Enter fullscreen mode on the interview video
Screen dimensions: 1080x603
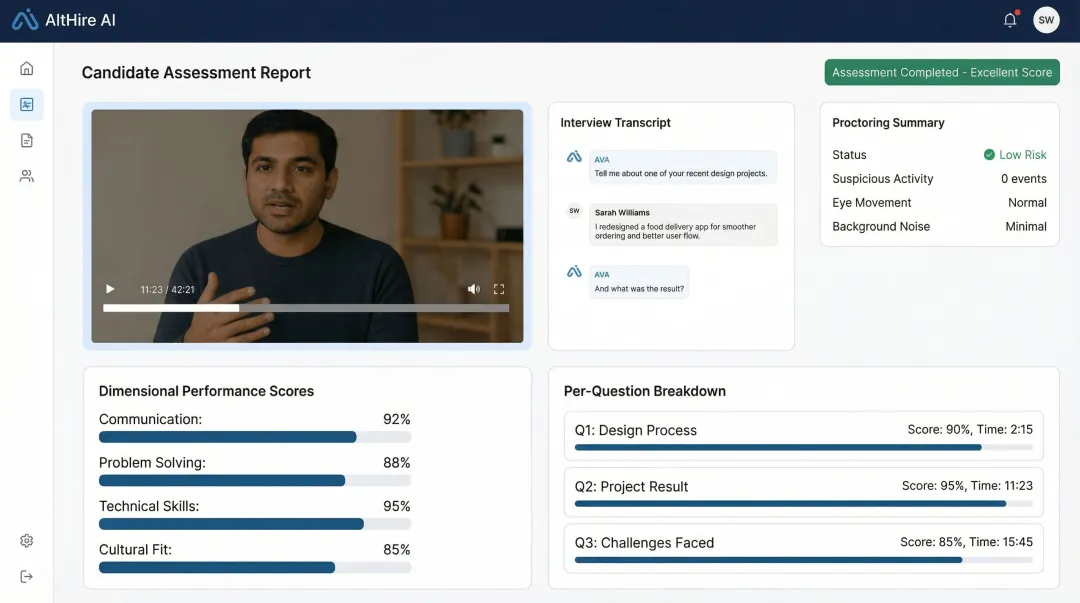coord(498,289)
